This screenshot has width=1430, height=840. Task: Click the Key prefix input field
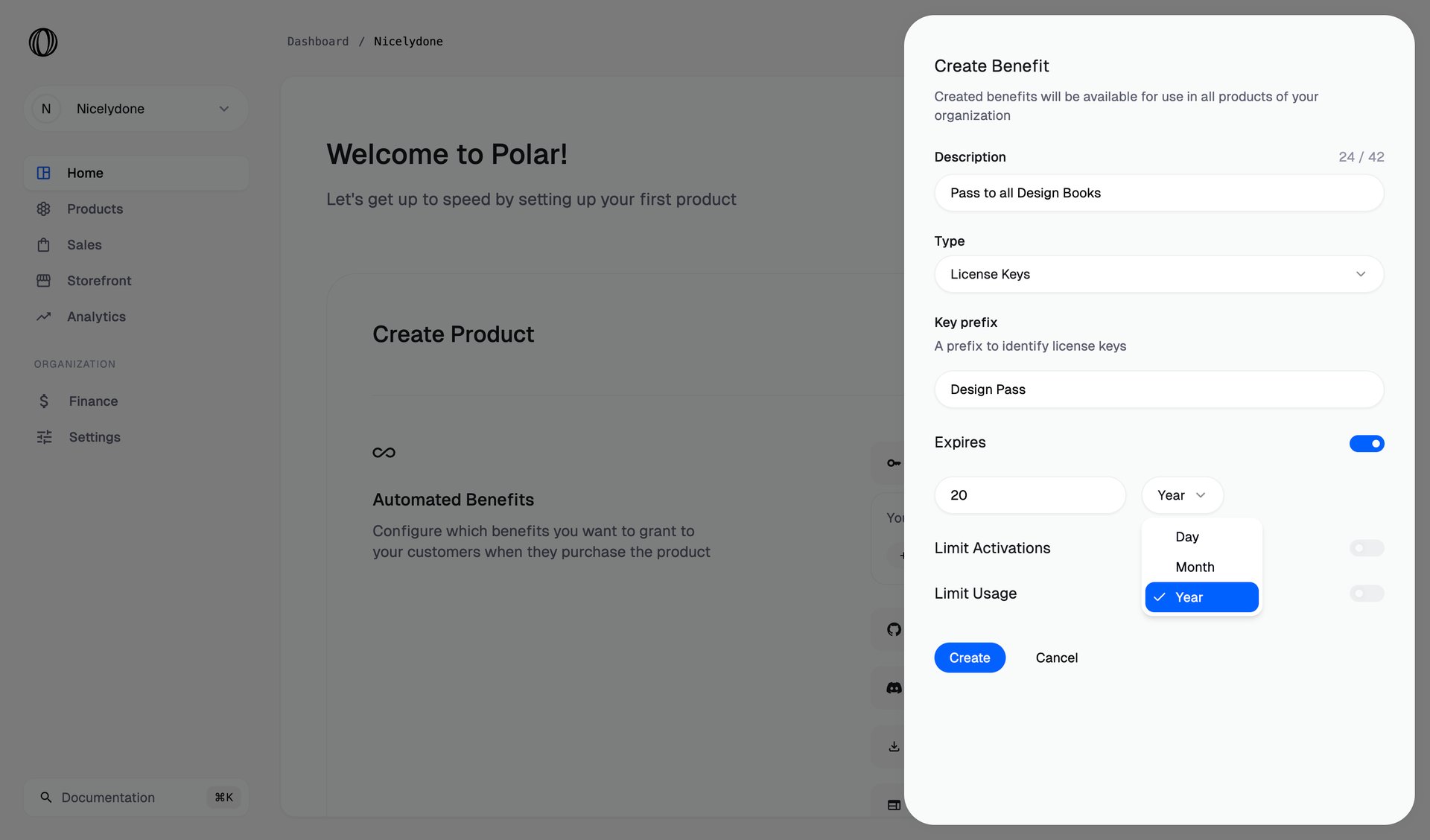tap(1158, 389)
